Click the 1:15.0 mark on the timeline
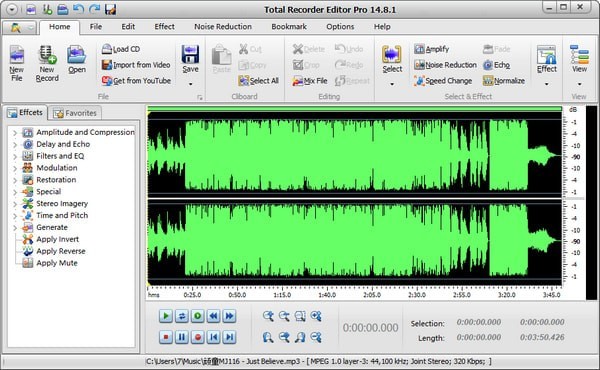 click(x=282, y=295)
